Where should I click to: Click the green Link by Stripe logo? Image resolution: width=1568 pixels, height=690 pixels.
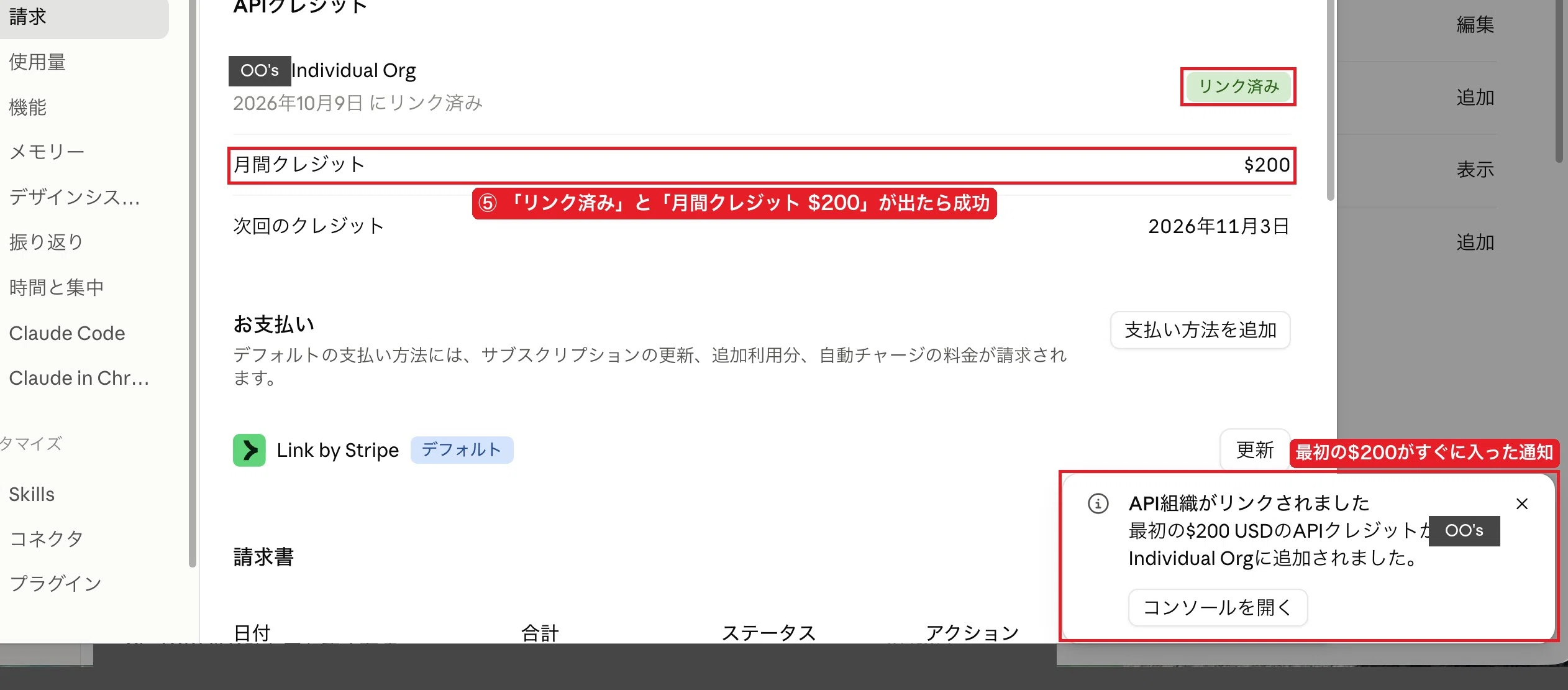[249, 450]
